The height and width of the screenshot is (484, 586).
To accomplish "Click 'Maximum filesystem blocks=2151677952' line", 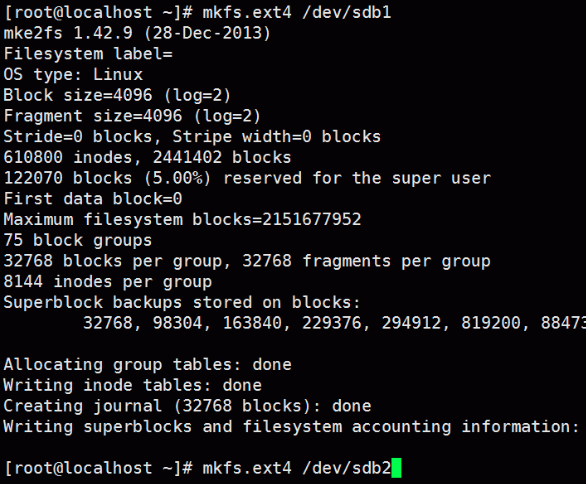I will 182,219.
